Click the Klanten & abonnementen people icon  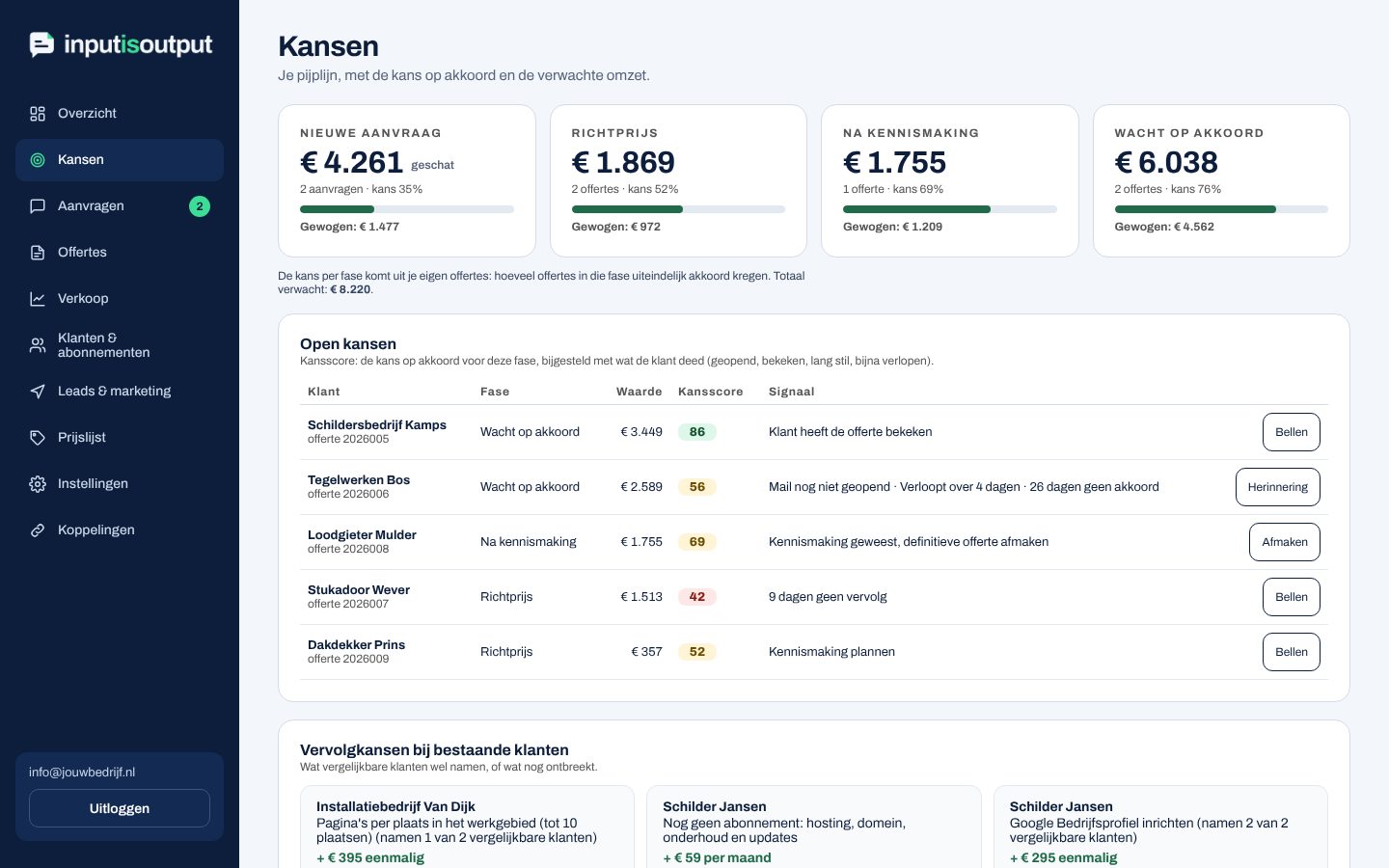(38, 345)
